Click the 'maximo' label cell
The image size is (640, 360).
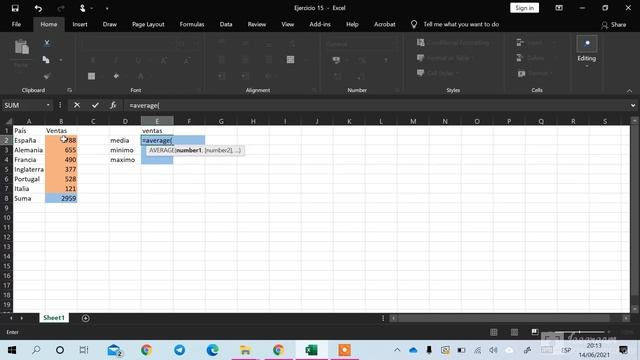(125, 160)
